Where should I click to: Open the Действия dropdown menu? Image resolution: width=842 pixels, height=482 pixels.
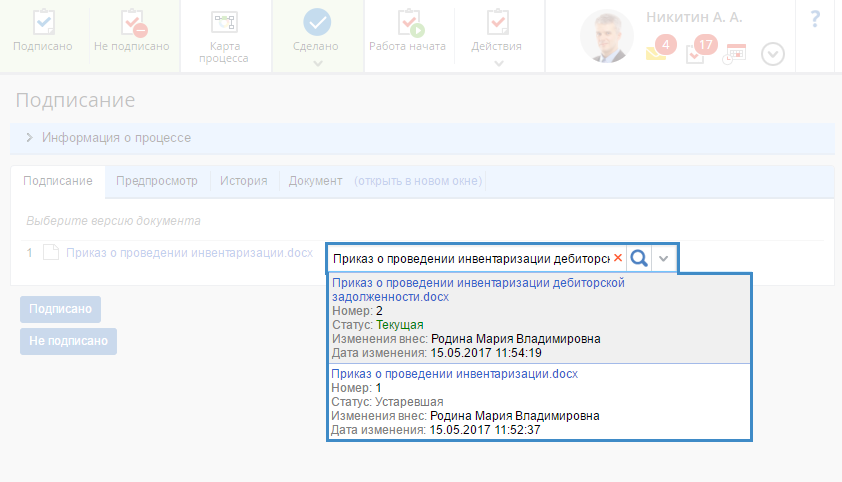[497, 63]
